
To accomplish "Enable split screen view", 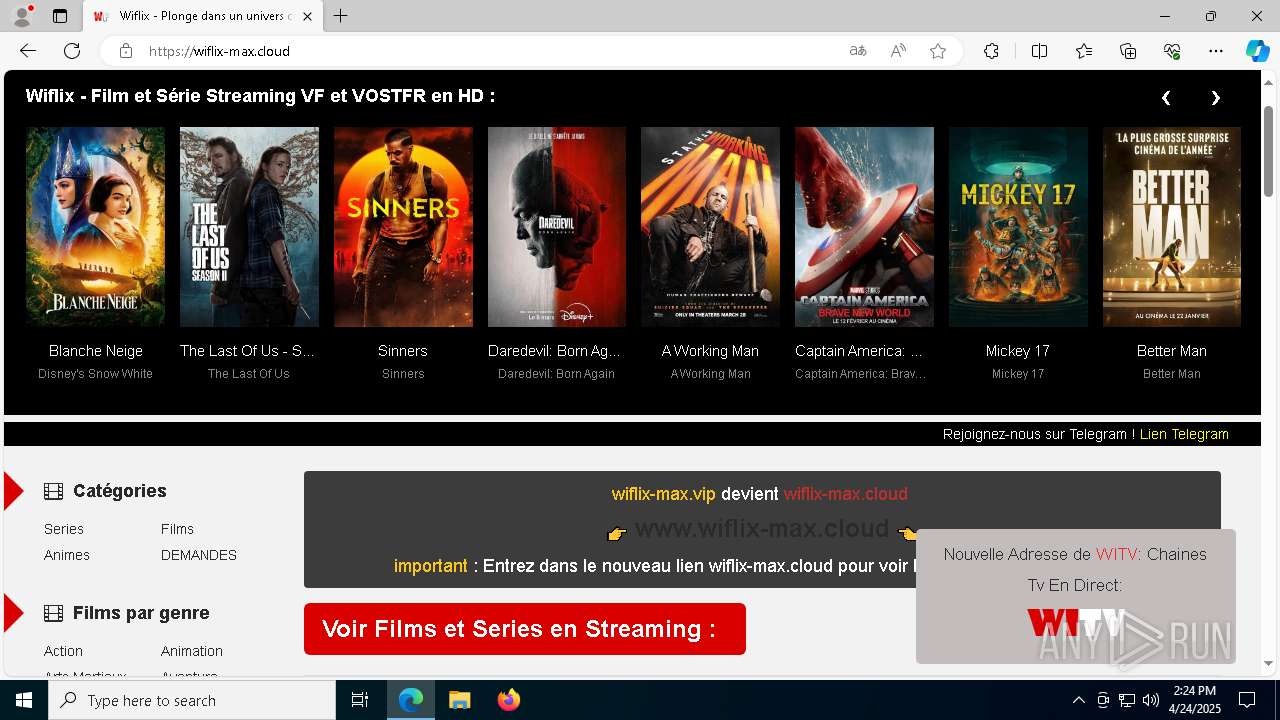I will coord(1039,51).
